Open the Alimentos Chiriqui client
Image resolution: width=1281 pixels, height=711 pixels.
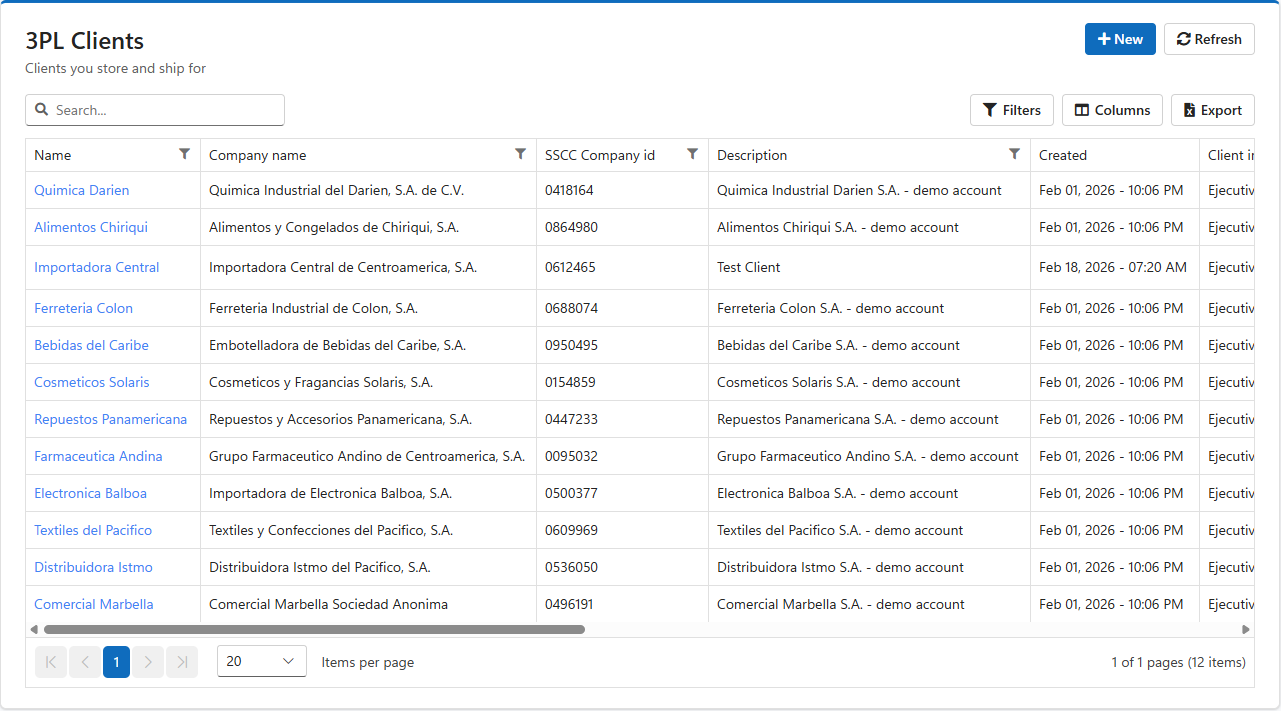coord(91,227)
